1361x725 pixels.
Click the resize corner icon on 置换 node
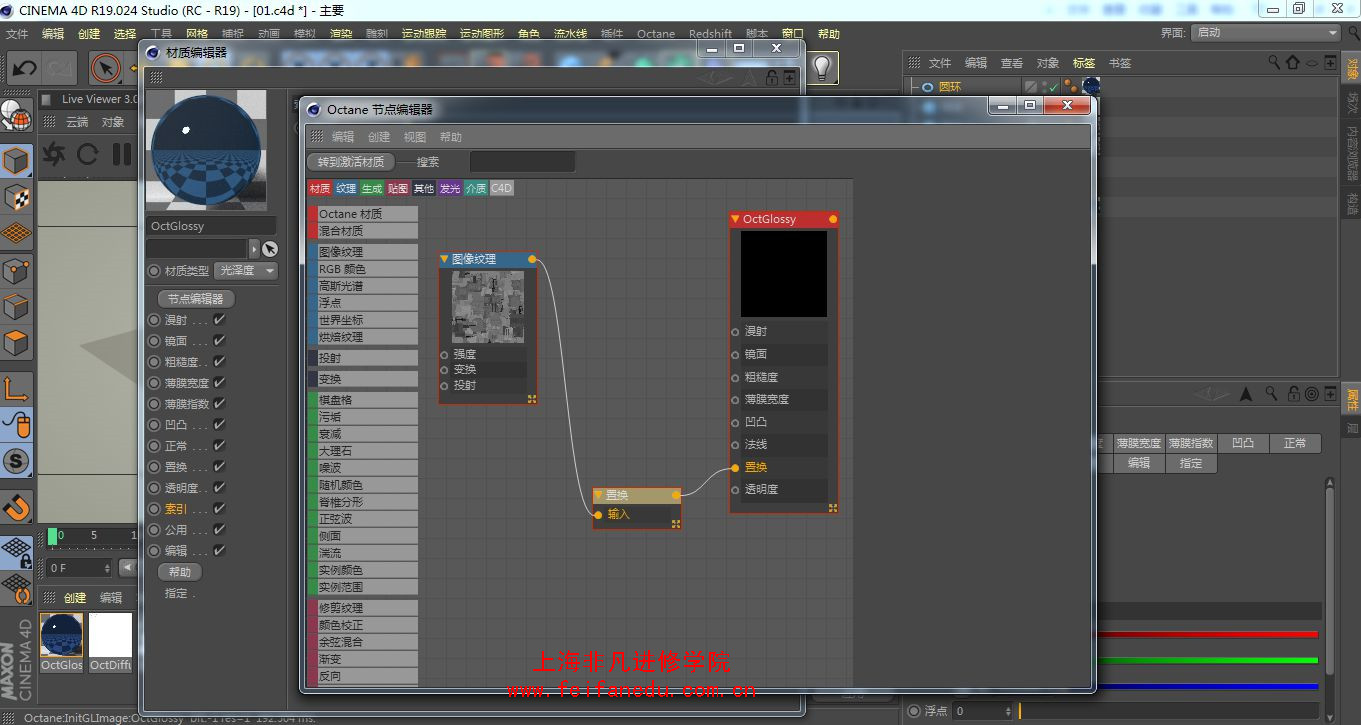pyautogui.click(x=676, y=523)
